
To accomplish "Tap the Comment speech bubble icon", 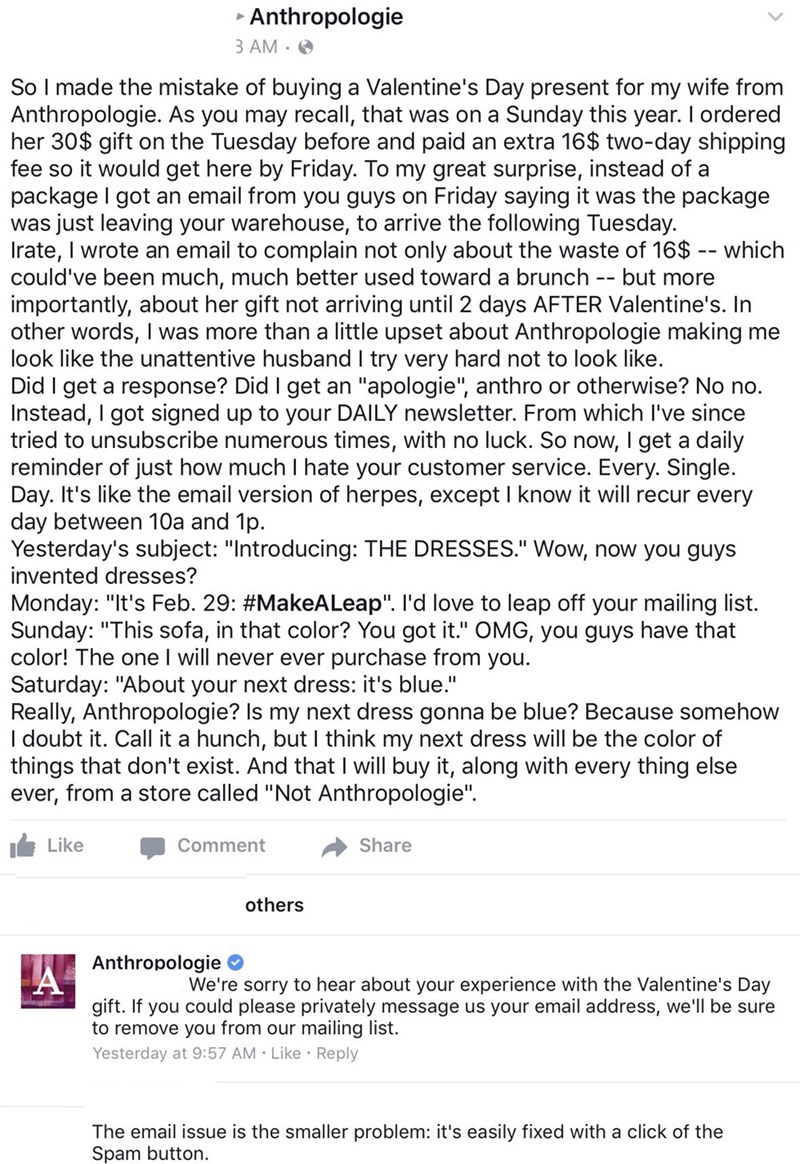I will click(151, 846).
